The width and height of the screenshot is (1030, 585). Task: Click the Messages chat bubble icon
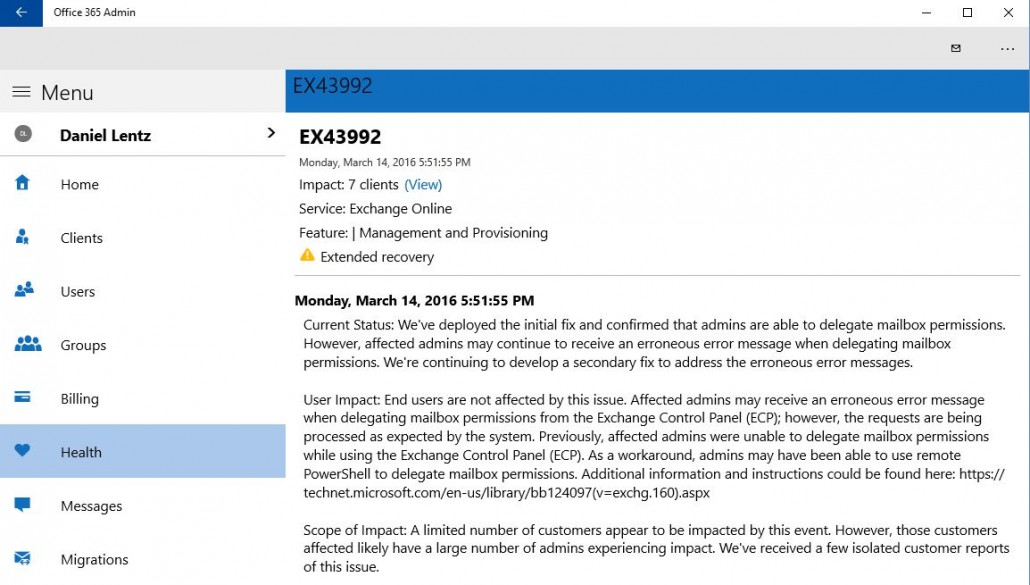pos(22,505)
